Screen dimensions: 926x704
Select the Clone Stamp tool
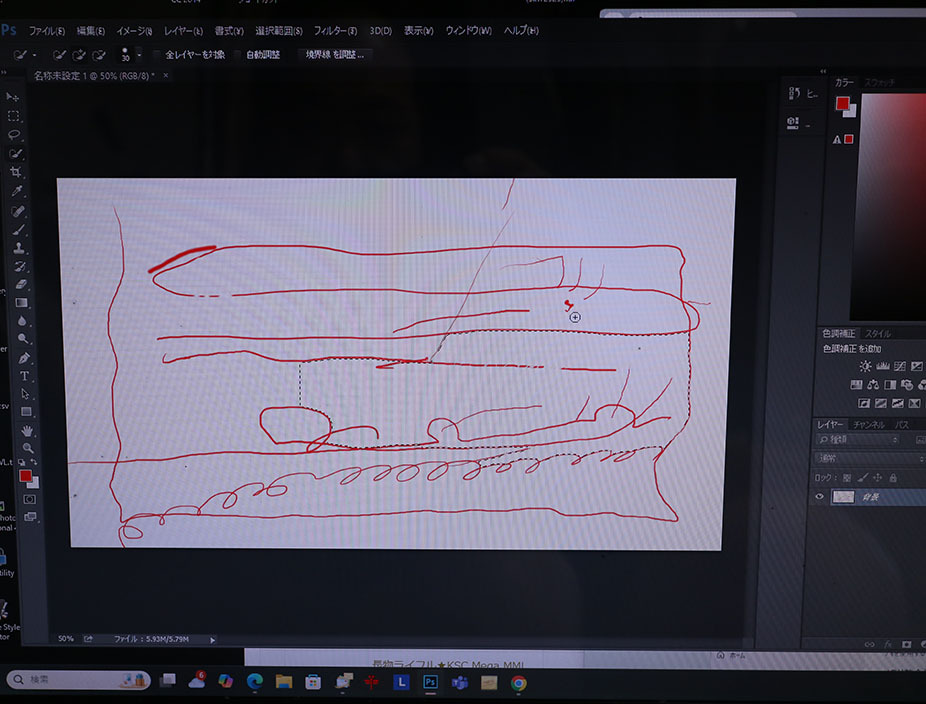[19, 248]
